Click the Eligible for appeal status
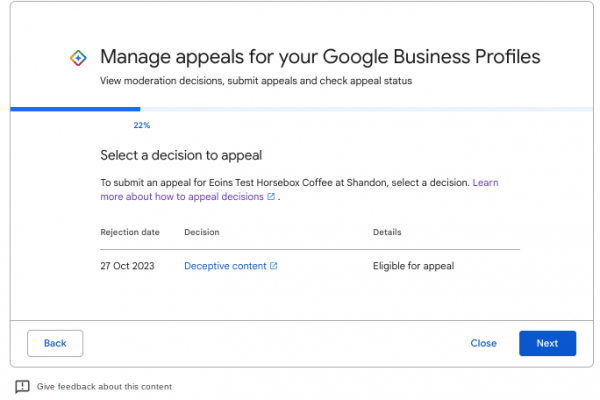The width and height of the screenshot is (600, 400). pos(413,266)
